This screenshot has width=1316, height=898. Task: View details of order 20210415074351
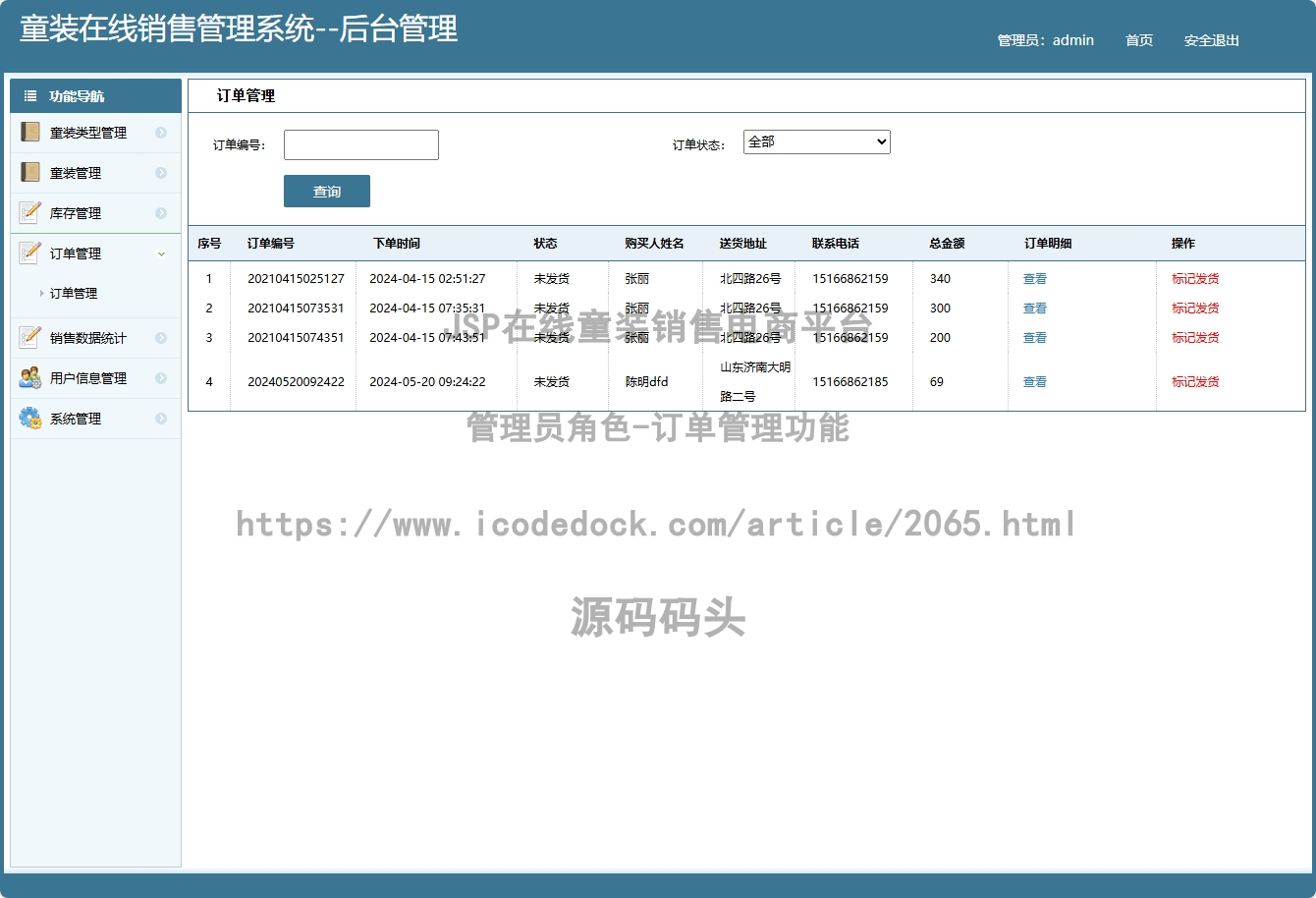pyautogui.click(x=1035, y=338)
